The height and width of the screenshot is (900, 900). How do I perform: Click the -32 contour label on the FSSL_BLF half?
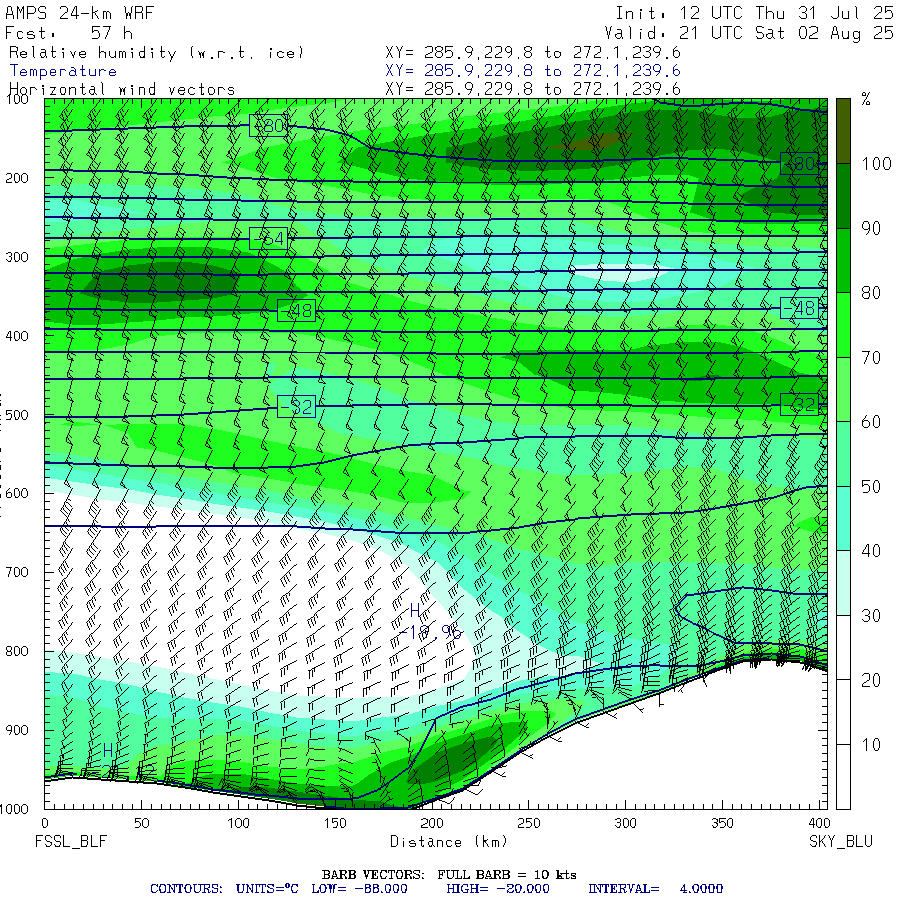pos(296,407)
